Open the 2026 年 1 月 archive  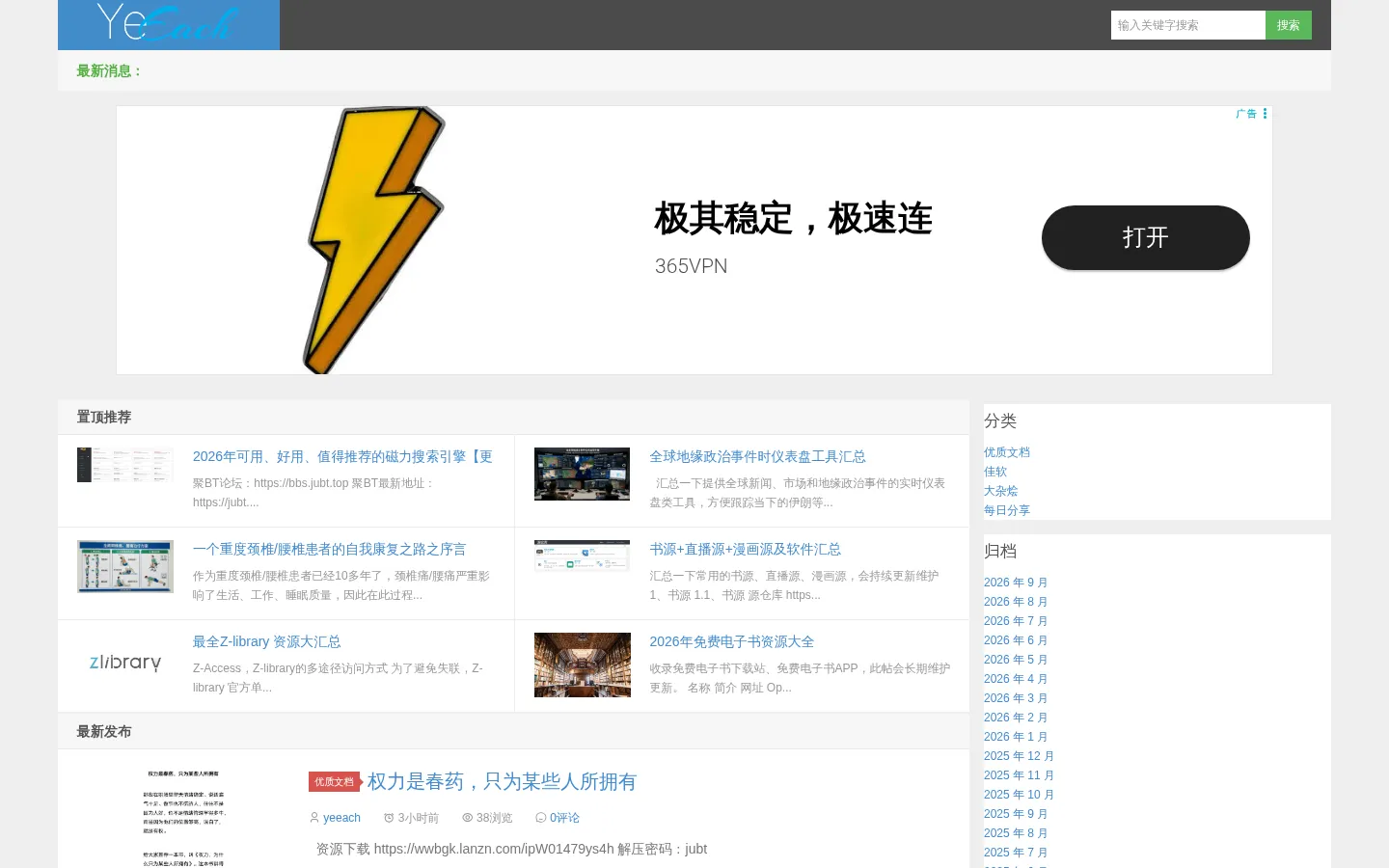(1016, 737)
